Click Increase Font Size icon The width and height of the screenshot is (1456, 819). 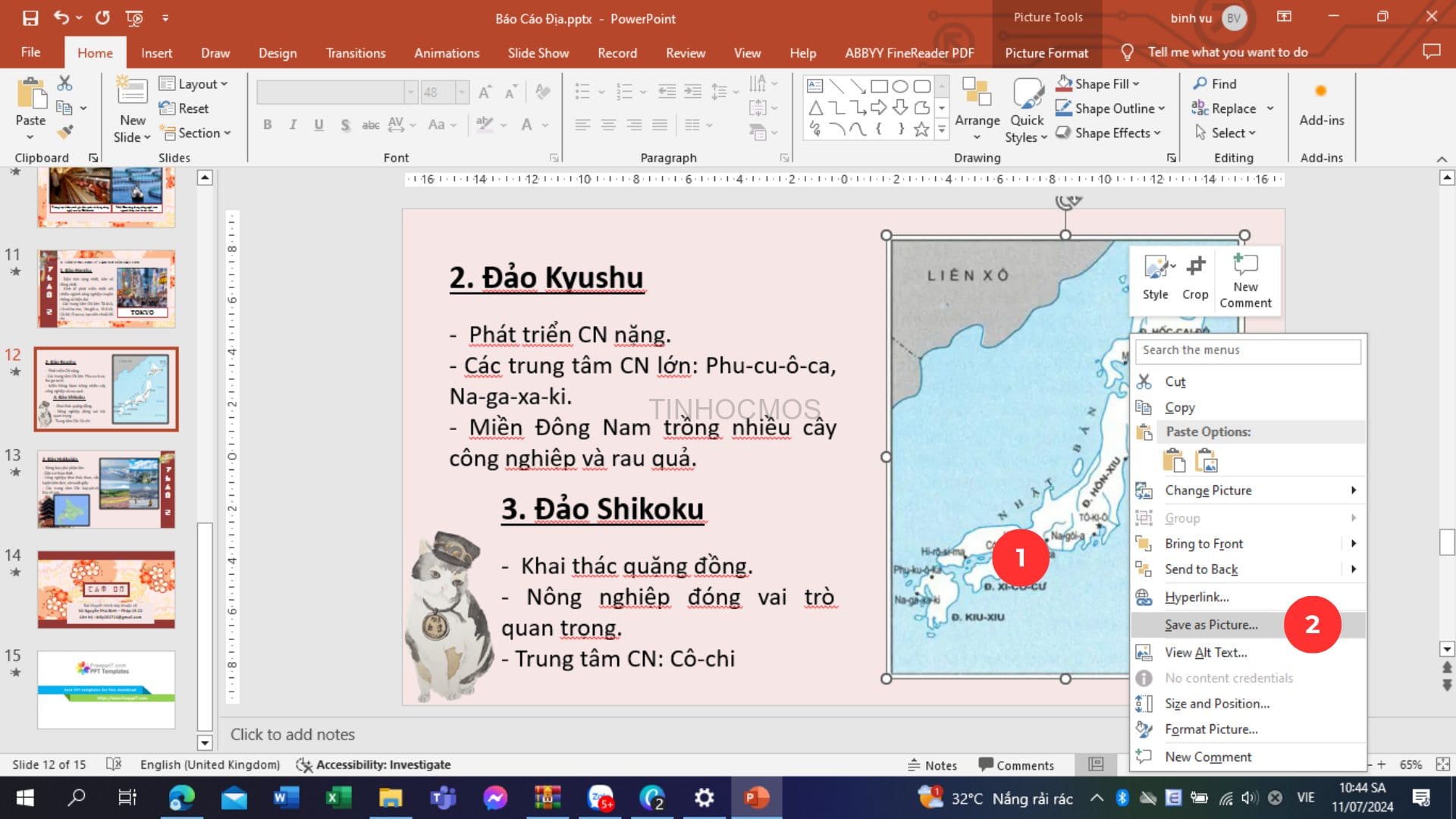click(485, 93)
